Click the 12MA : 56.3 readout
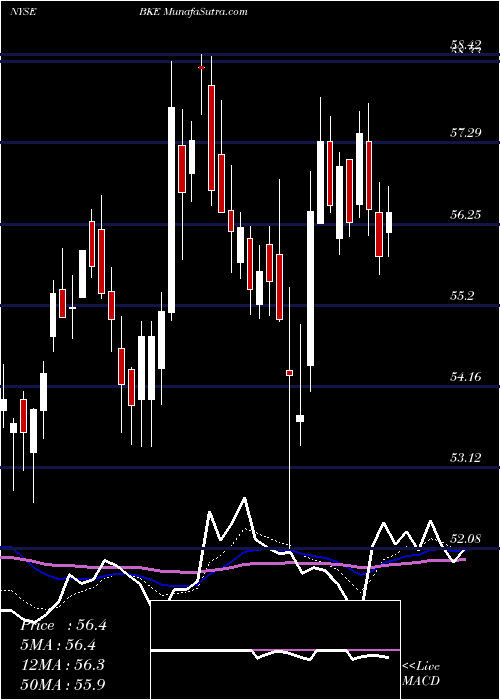Screen dimensions: 500x700 62,665
